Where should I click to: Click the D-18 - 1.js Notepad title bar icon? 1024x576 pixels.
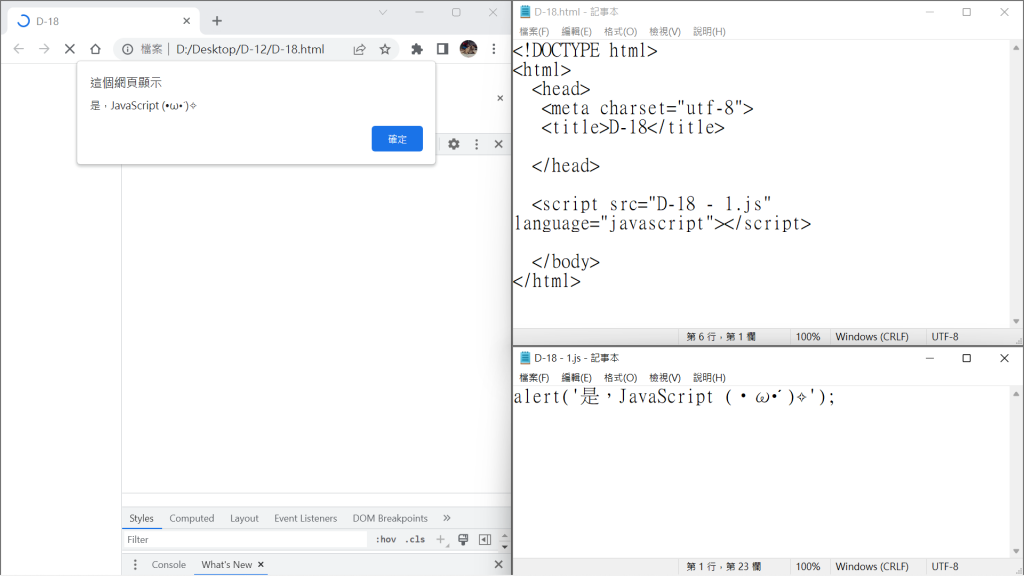[x=524, y=358]
